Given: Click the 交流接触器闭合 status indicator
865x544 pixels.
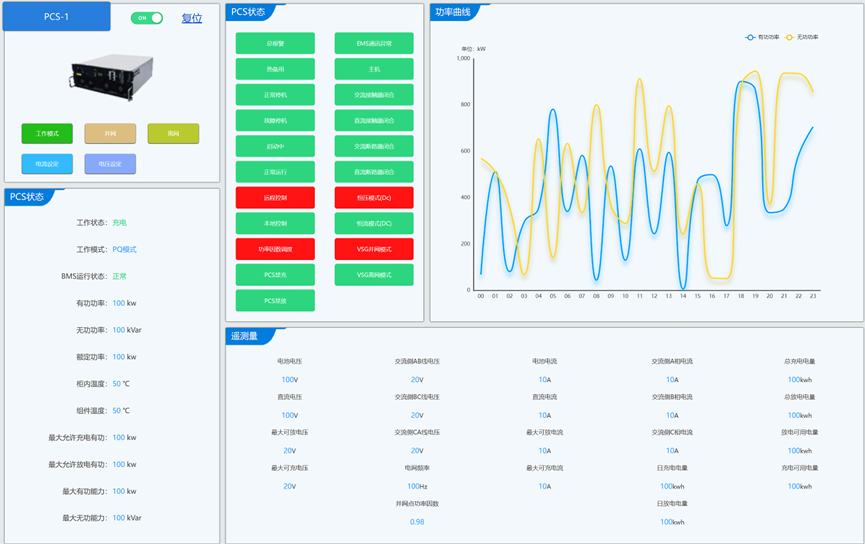Looking at the screenshot, I should tap(374, 95).
